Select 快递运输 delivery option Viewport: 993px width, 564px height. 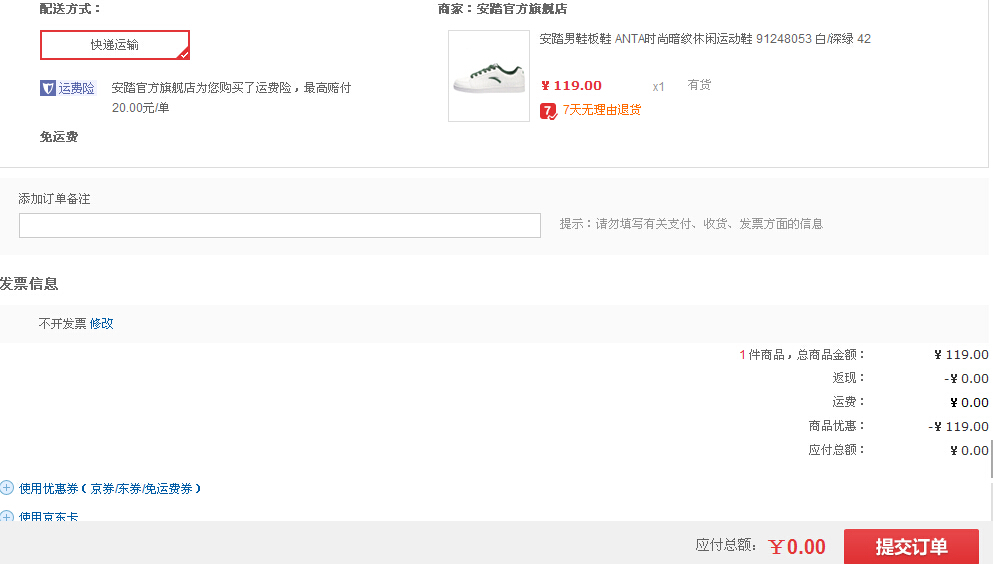[x=115, y=45]
